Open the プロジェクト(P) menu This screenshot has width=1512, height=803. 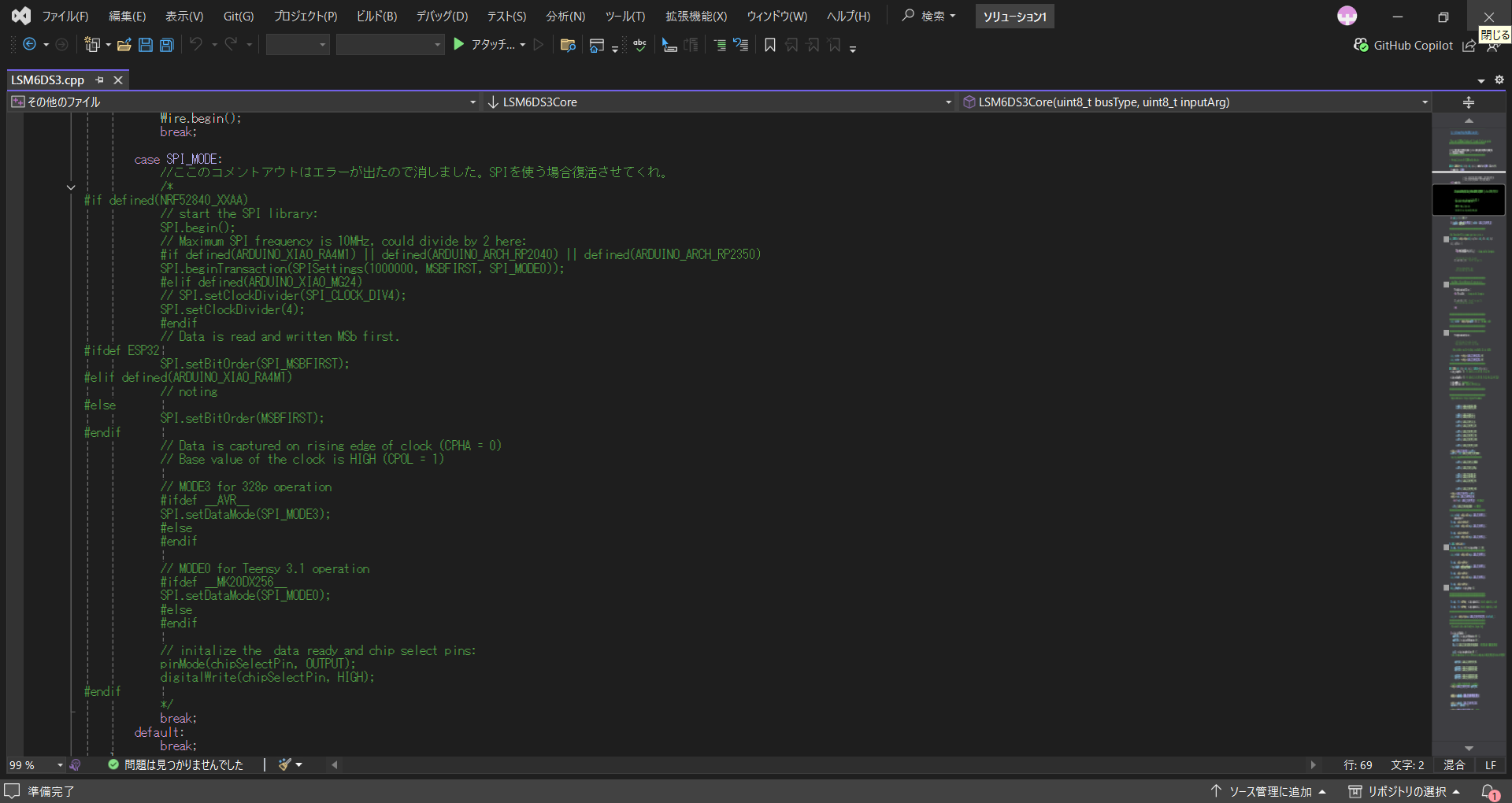click(306, 17)
